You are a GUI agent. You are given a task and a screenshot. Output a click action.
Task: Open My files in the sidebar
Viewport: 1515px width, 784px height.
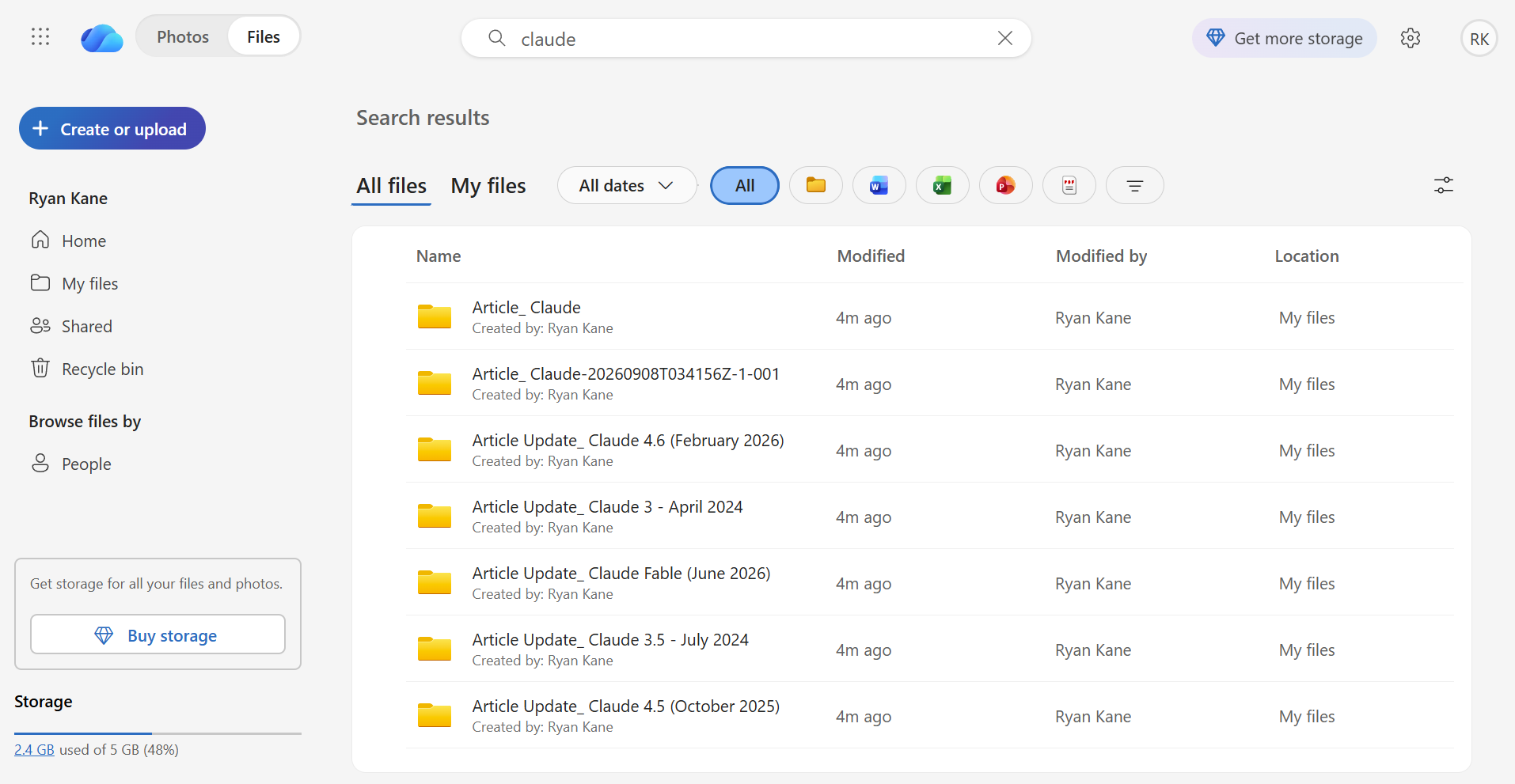(74, 283)
